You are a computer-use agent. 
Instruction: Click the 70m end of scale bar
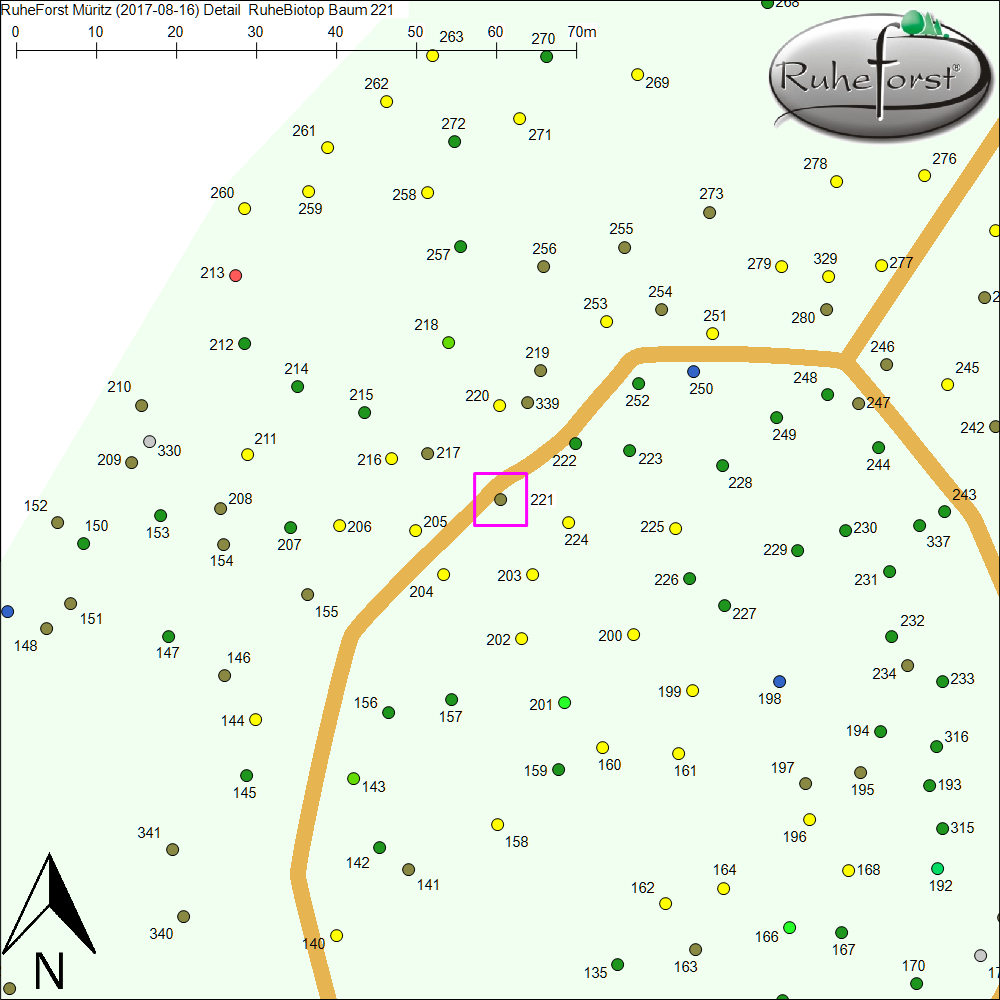click(576, 50)
